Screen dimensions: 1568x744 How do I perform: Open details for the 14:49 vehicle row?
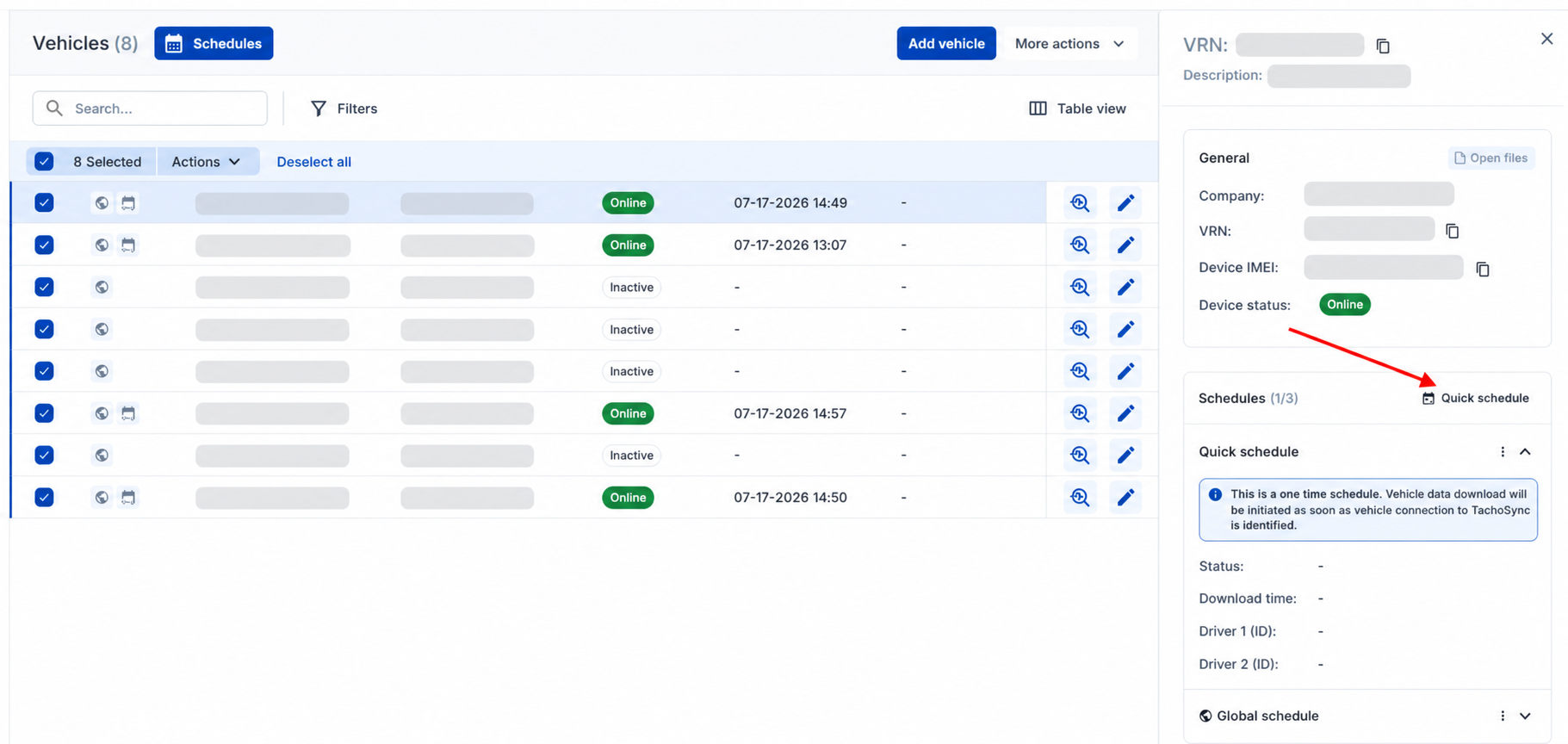[1080, 203]
